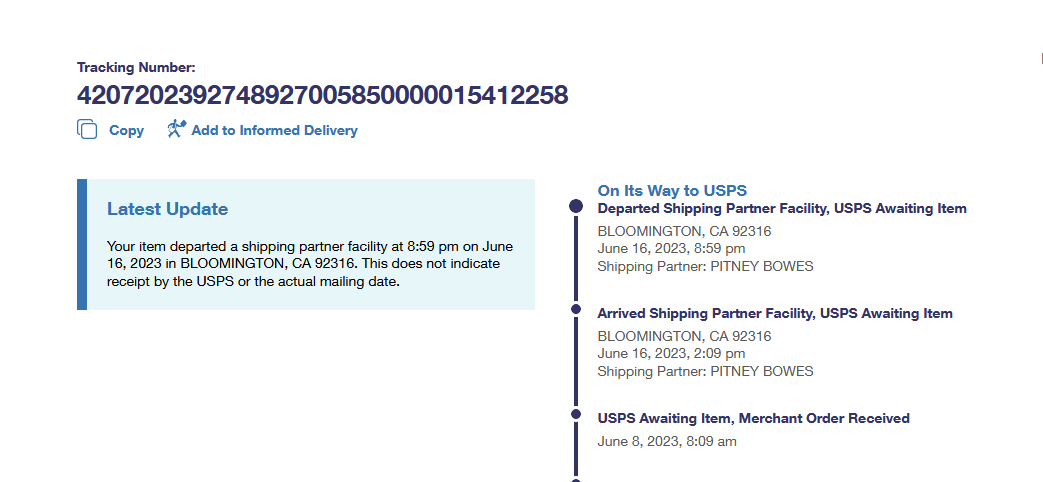Click the Copy clipboard icon
This screenshot has height=482, width=1043.
tap(87, 129)
